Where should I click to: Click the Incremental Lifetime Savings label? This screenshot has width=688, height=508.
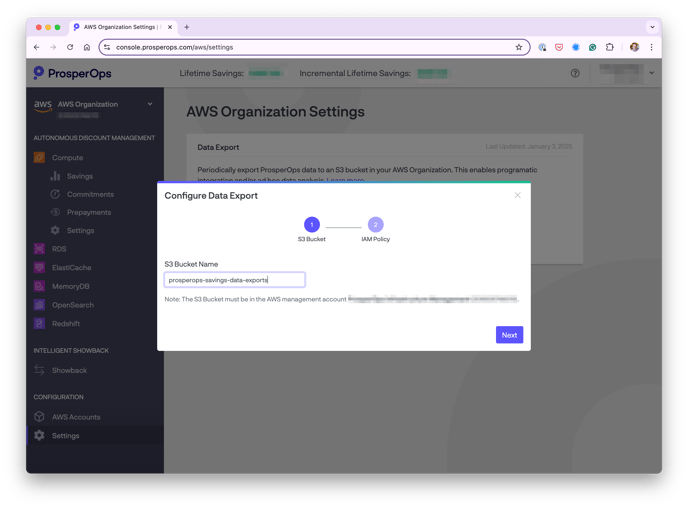(355, 73)
